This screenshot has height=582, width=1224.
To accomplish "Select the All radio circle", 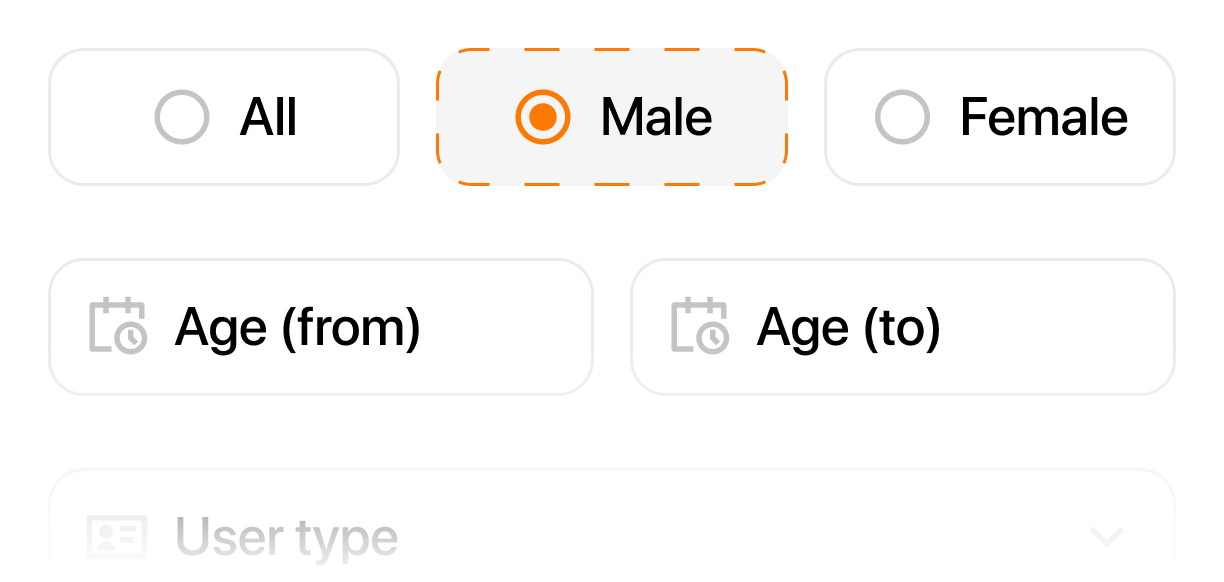I will tap(182, 117).
